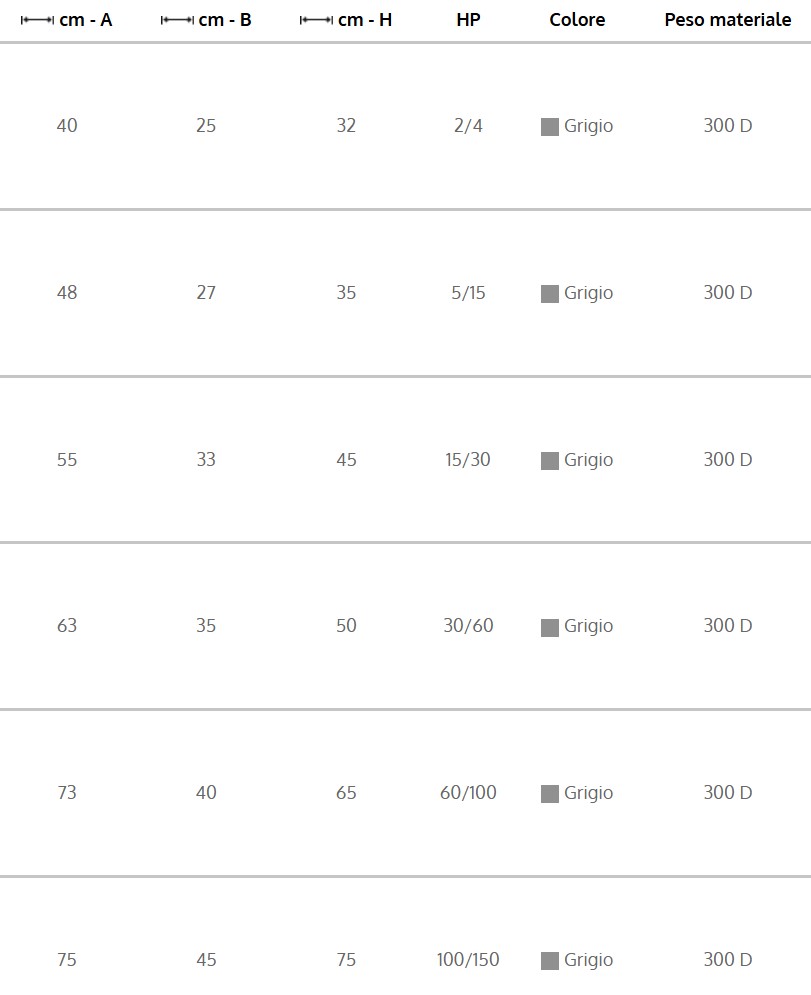Click the dimension icon beside cm - B

177,20
